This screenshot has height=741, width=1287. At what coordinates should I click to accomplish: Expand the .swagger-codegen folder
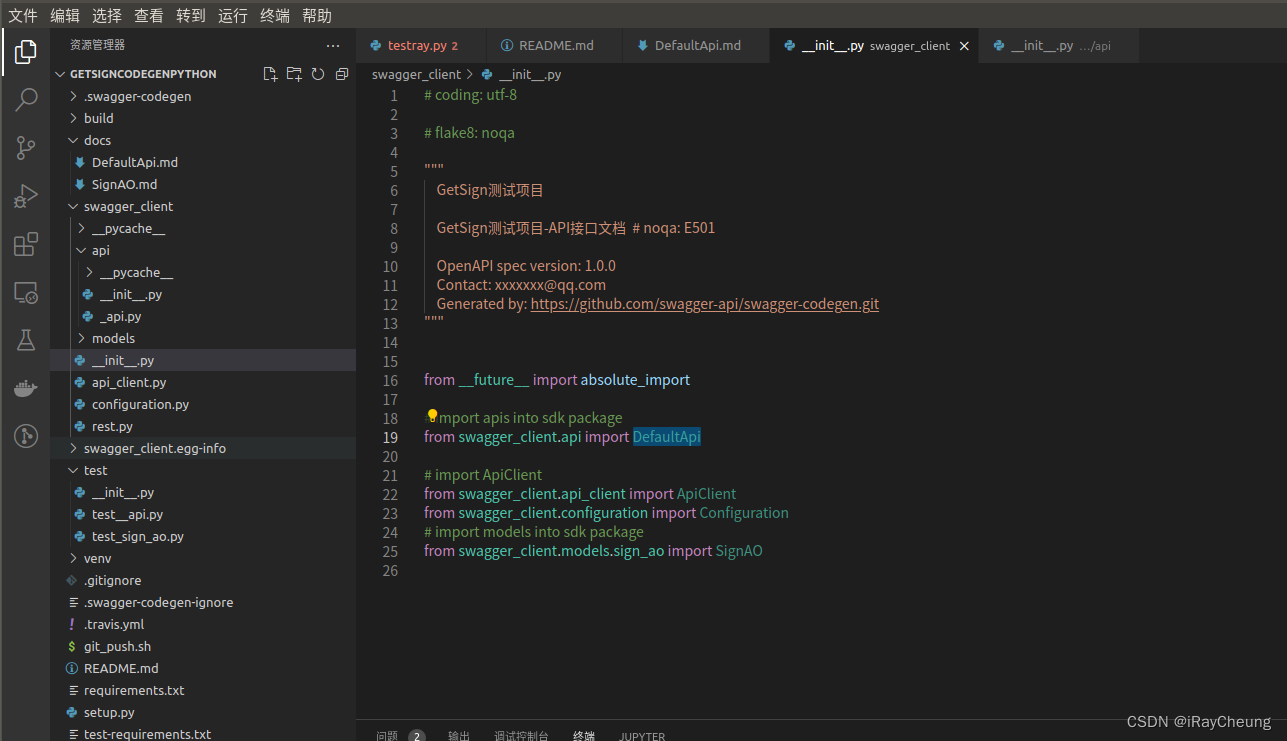tap(203, 96)
